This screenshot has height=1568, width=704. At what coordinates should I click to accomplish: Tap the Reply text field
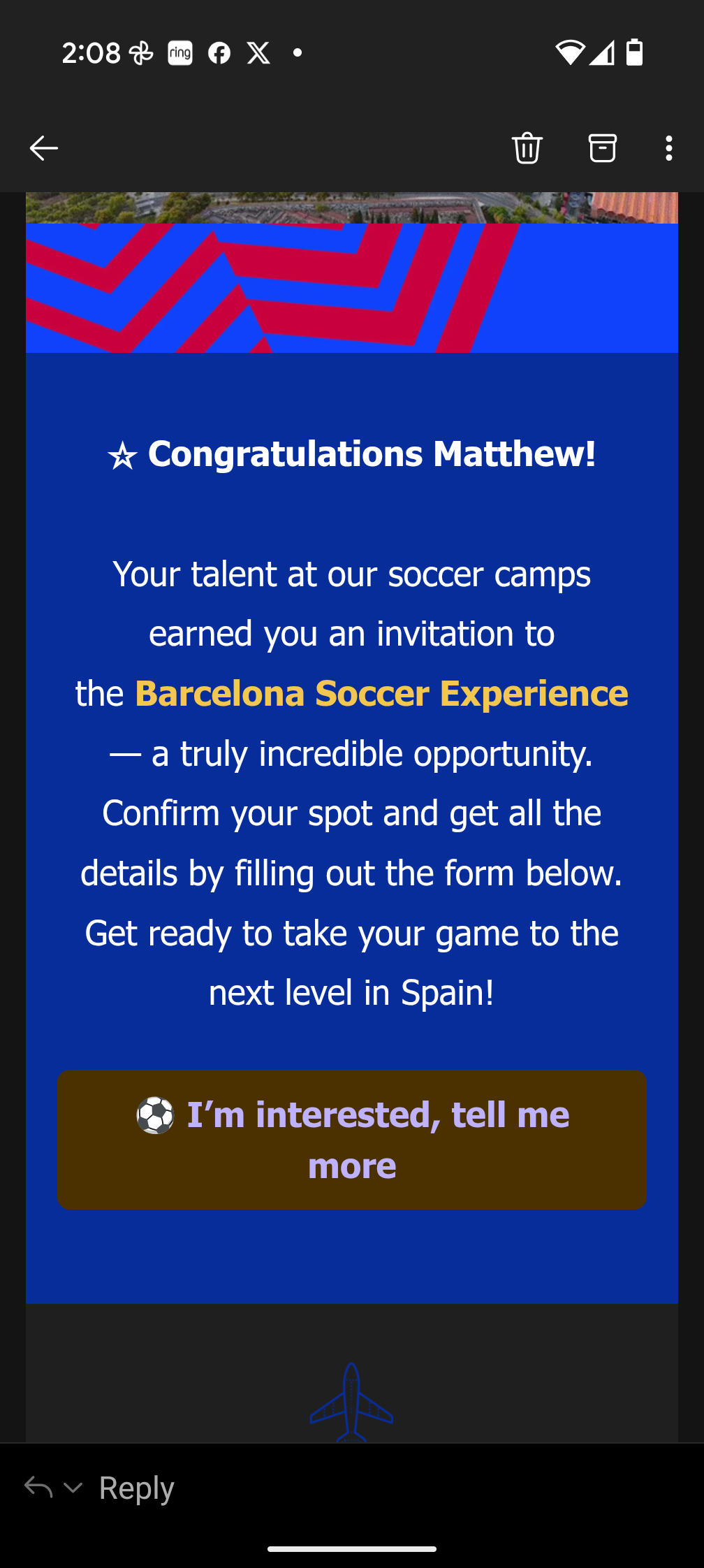[137, 1488]
